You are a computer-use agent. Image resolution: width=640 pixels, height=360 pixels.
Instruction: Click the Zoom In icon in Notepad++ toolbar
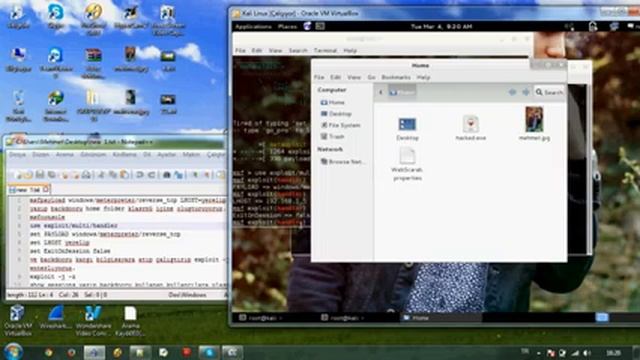[x=195, y=175]
